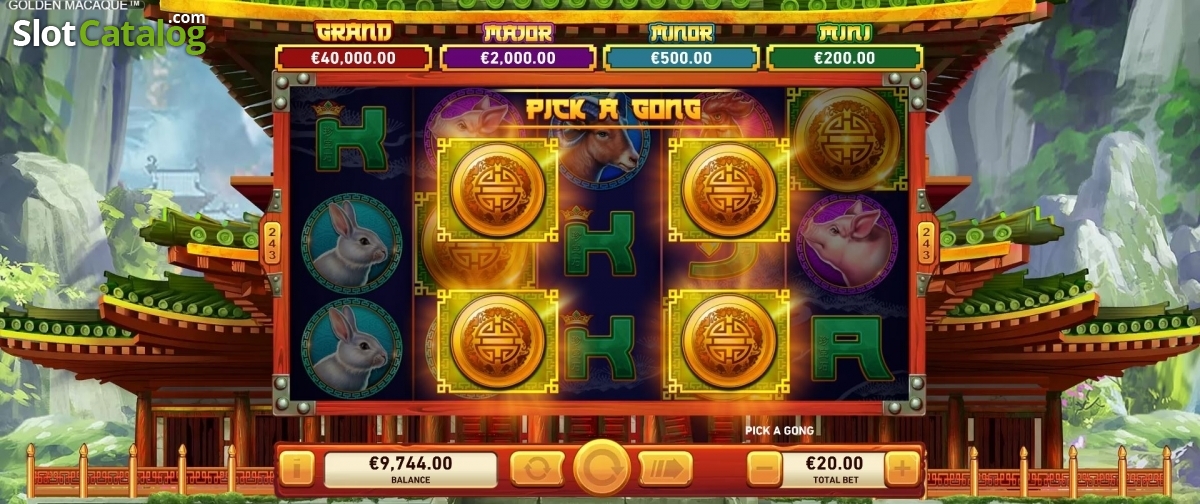Click the right 243 ways badge
The width and height of the screenshot is (1200, 504).
(926, 243)
